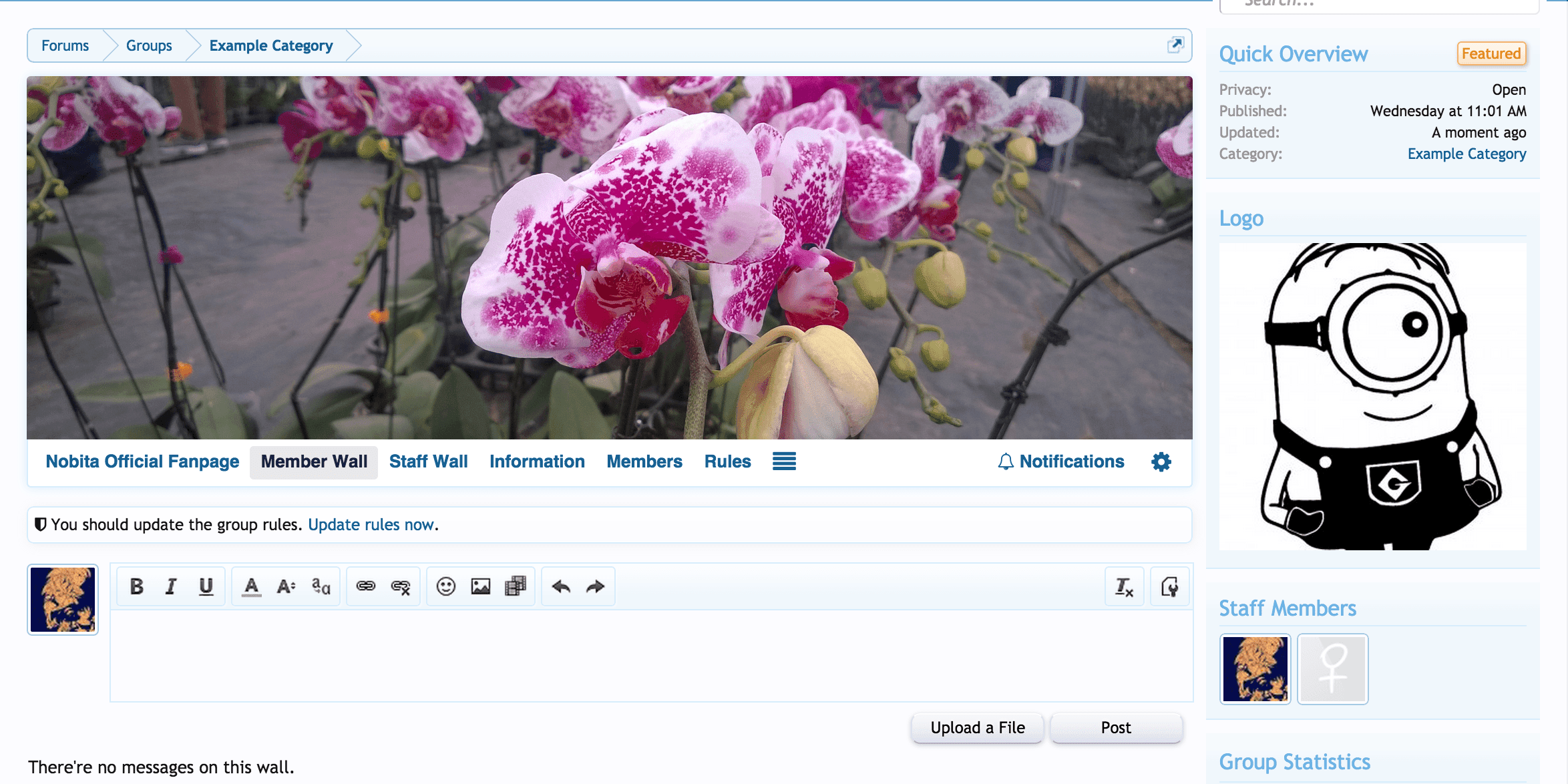Click the unlink icon
The height and width of the screenshot is (784, 1568).
(401, 586)
